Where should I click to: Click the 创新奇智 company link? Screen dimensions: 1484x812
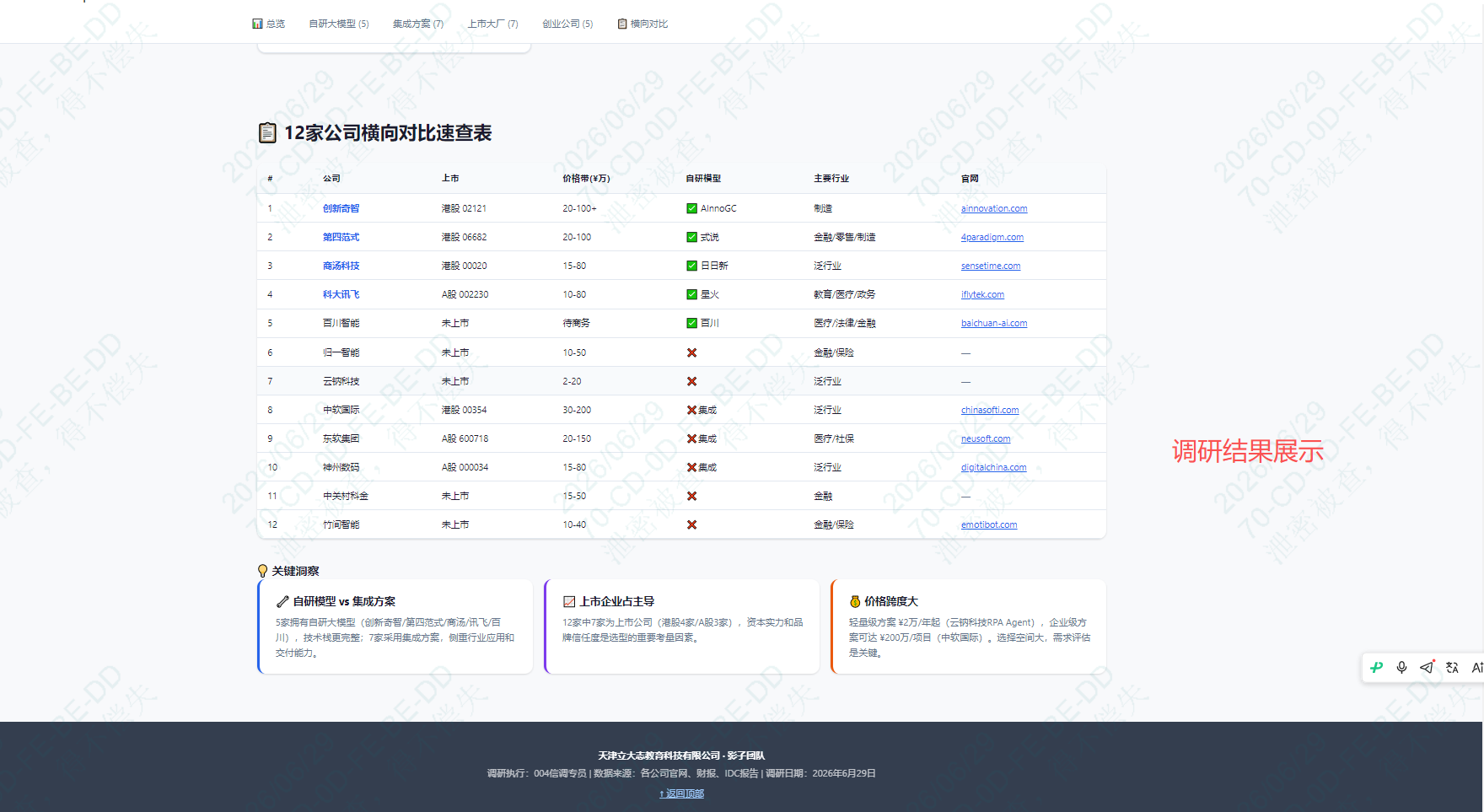(341, 208)
